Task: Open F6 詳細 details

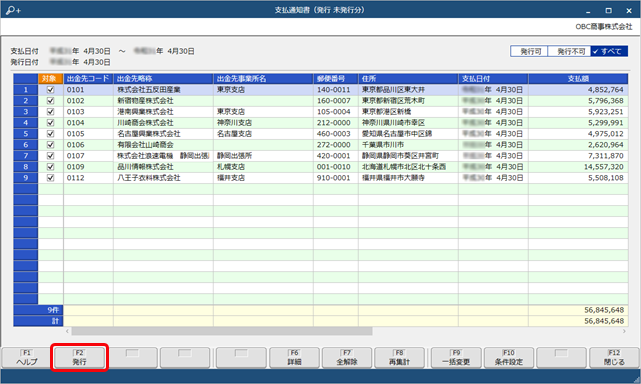Action: tap(294, 358)
